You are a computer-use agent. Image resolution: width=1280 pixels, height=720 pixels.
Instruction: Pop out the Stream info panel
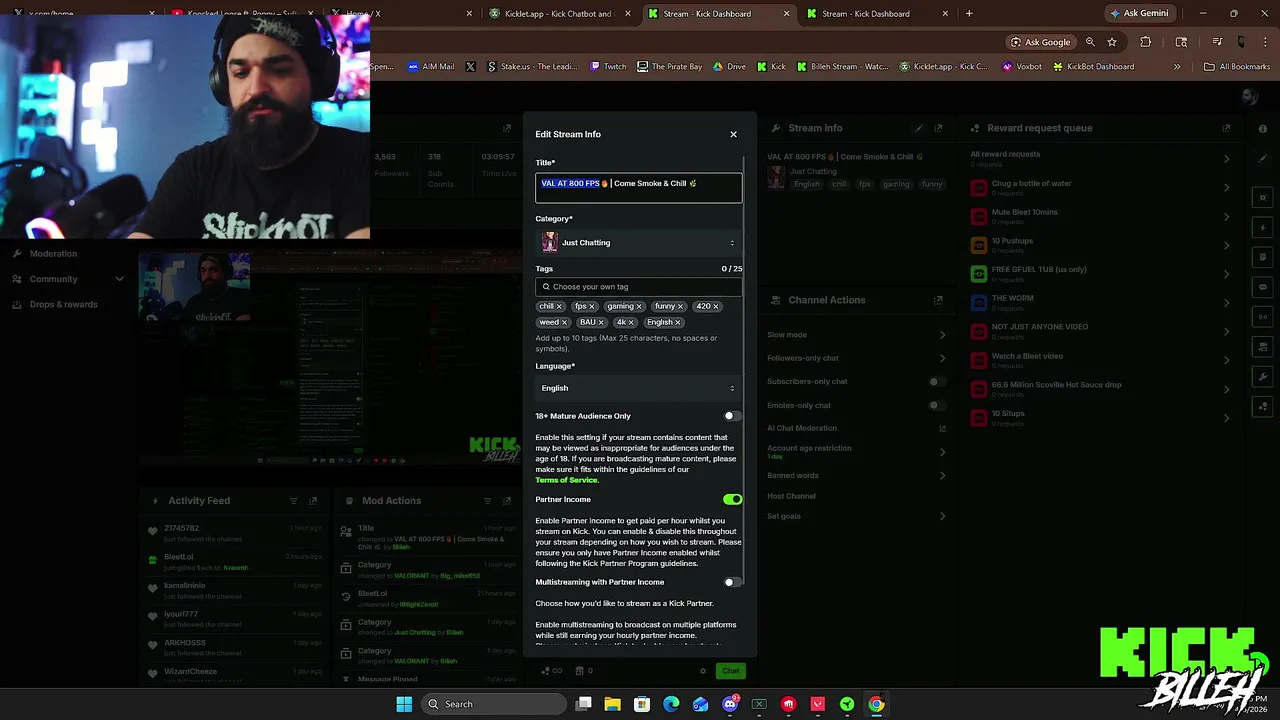click(x=938, y=128)
